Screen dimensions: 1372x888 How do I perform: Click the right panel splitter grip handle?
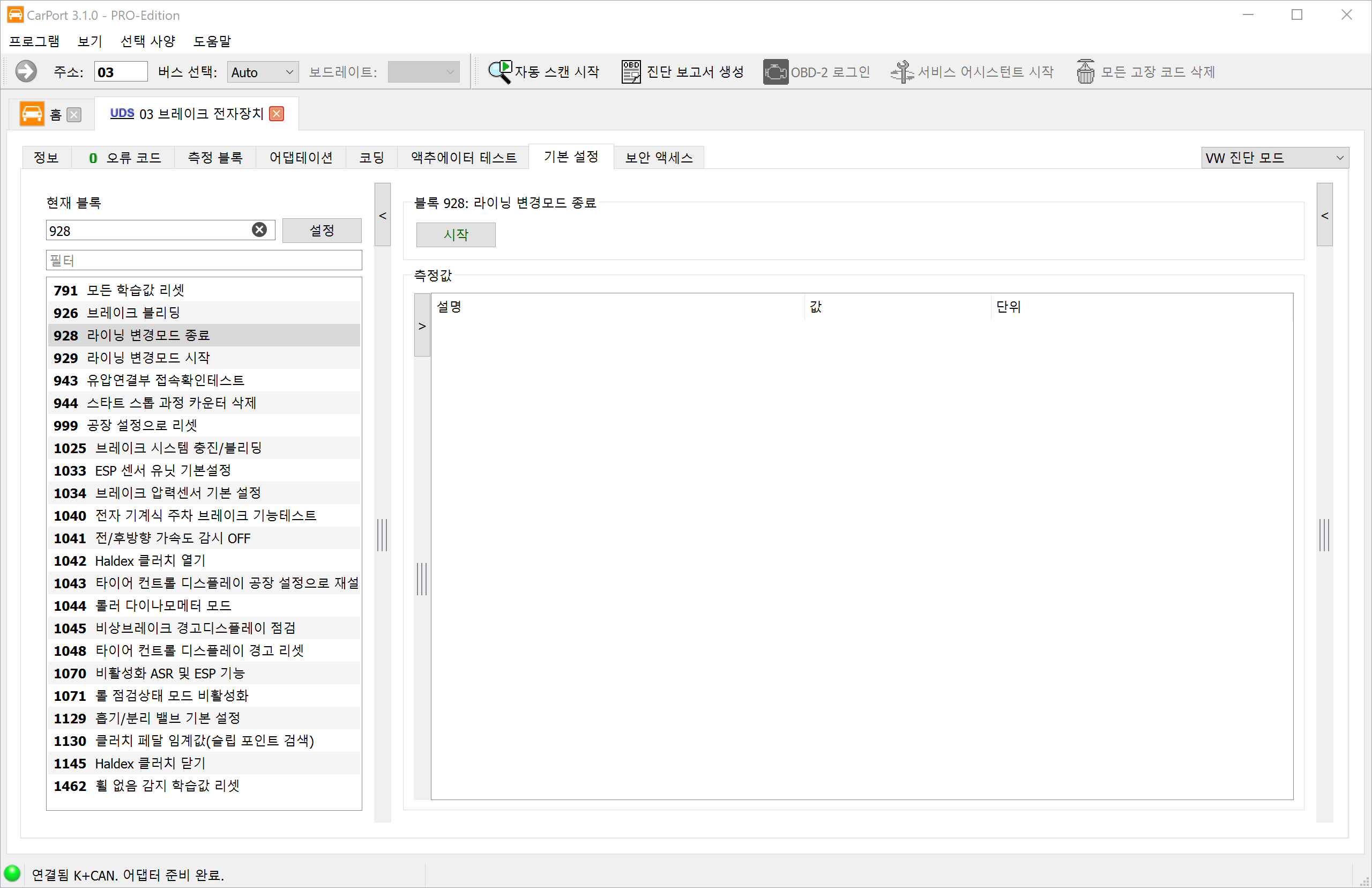tap(1324, 535)
